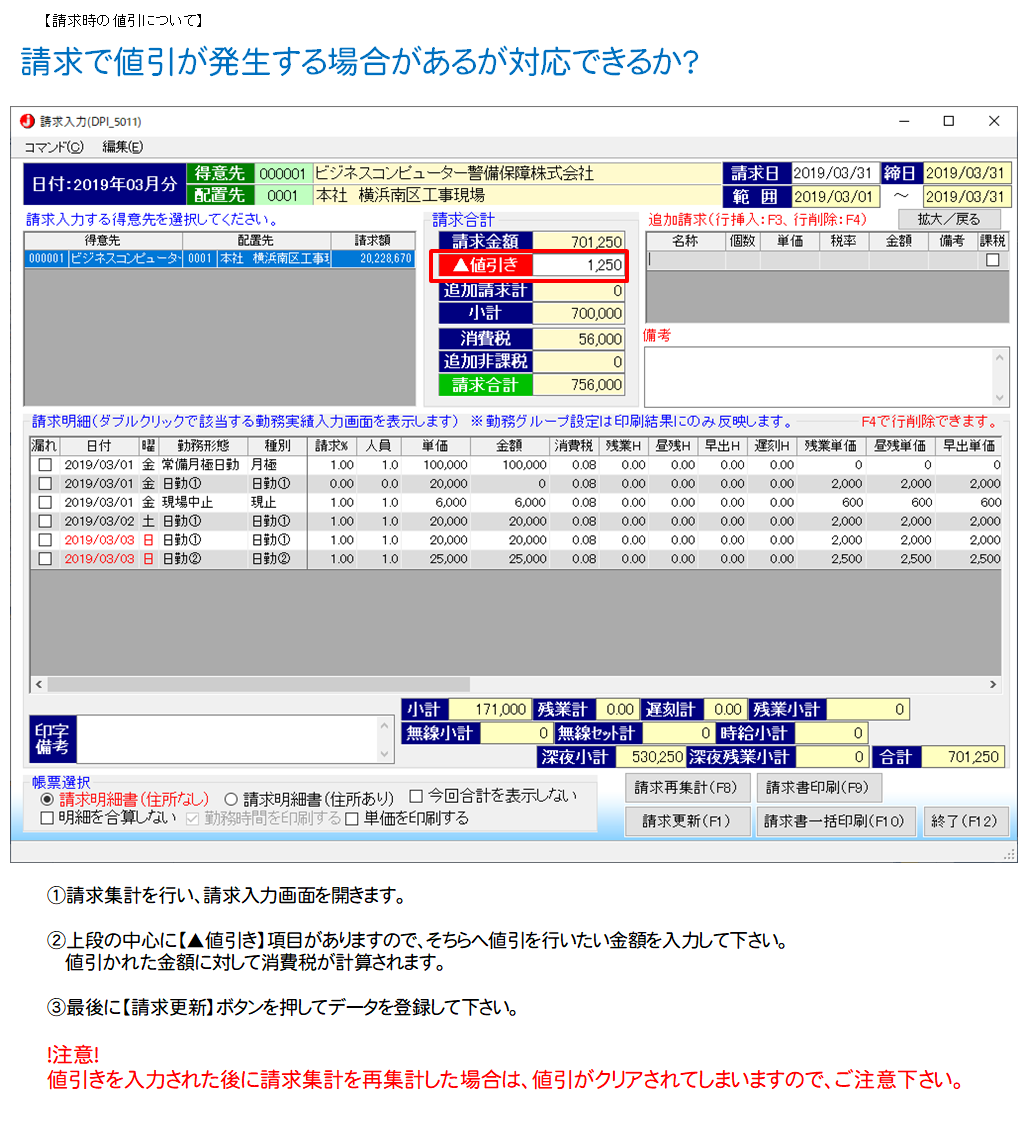Click the red app icon in title bar
This screenshot has height=1144, width=1019.
click(x=27, y=121)
